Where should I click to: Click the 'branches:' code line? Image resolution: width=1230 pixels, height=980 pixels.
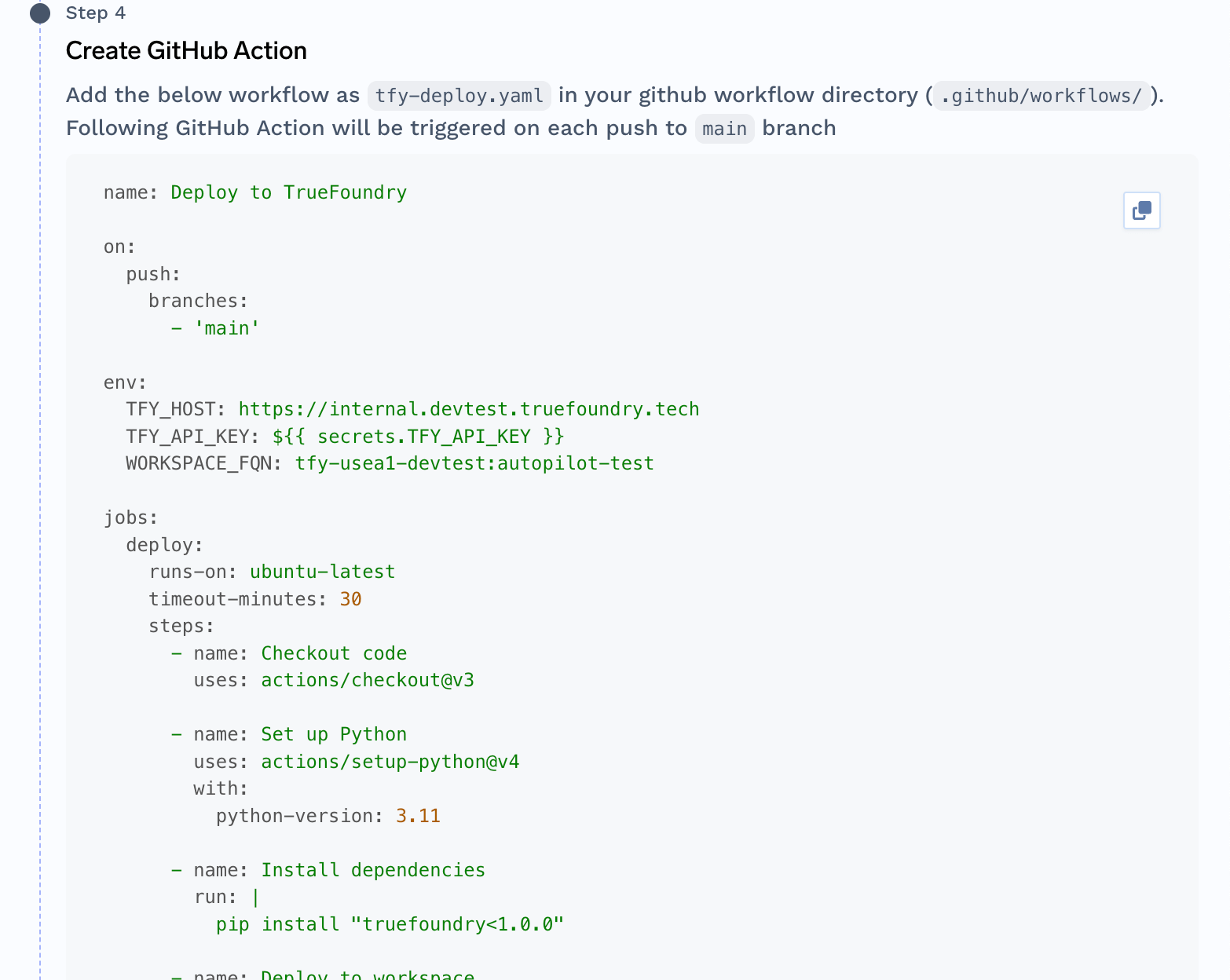pos(198,301)
